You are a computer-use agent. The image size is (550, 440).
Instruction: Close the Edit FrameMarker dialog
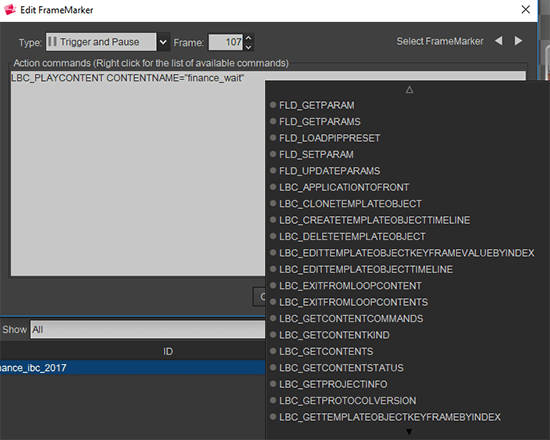click(x=525, y=9)
